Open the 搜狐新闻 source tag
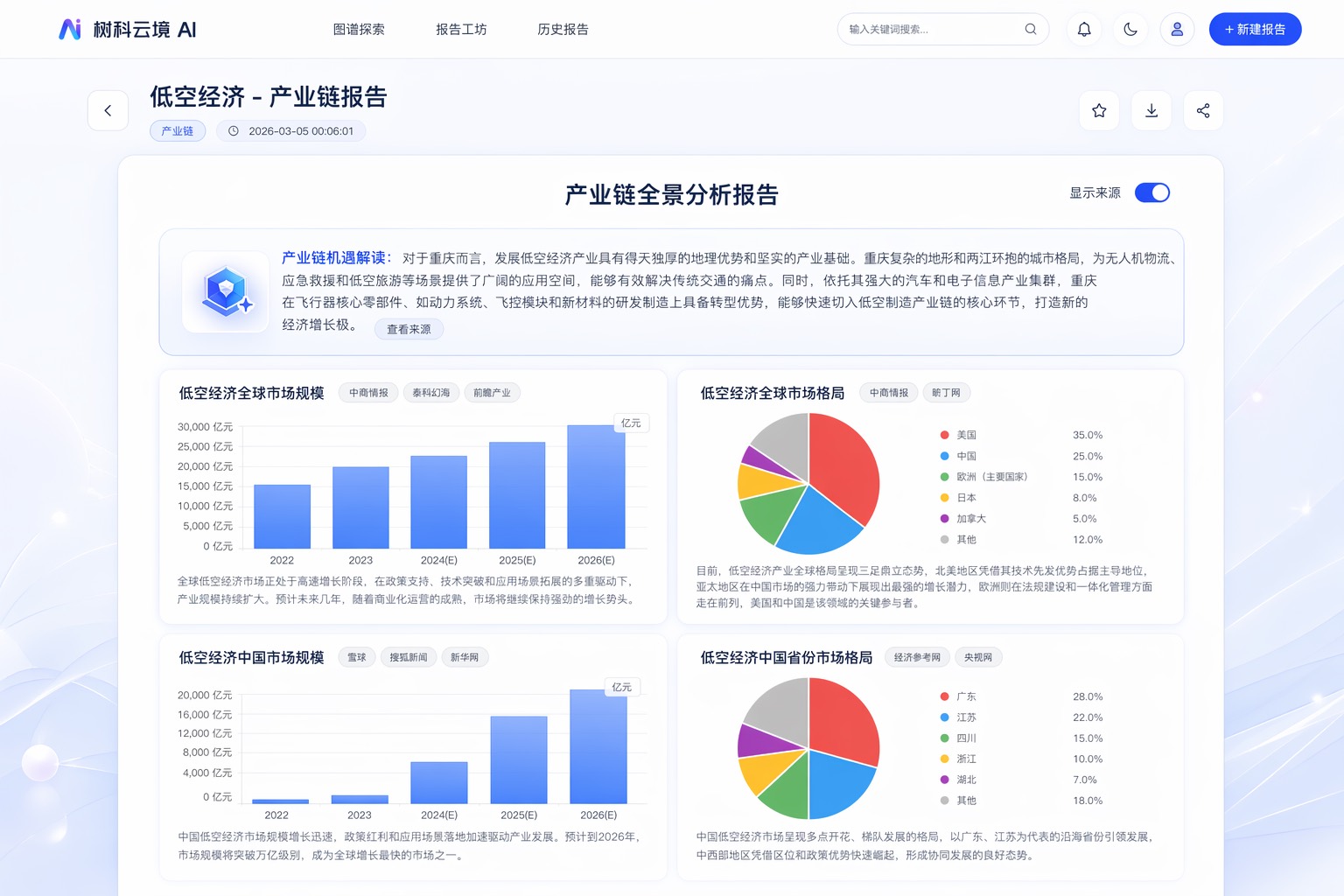This screenshot has width=1344, height=896. coord(409,657)
